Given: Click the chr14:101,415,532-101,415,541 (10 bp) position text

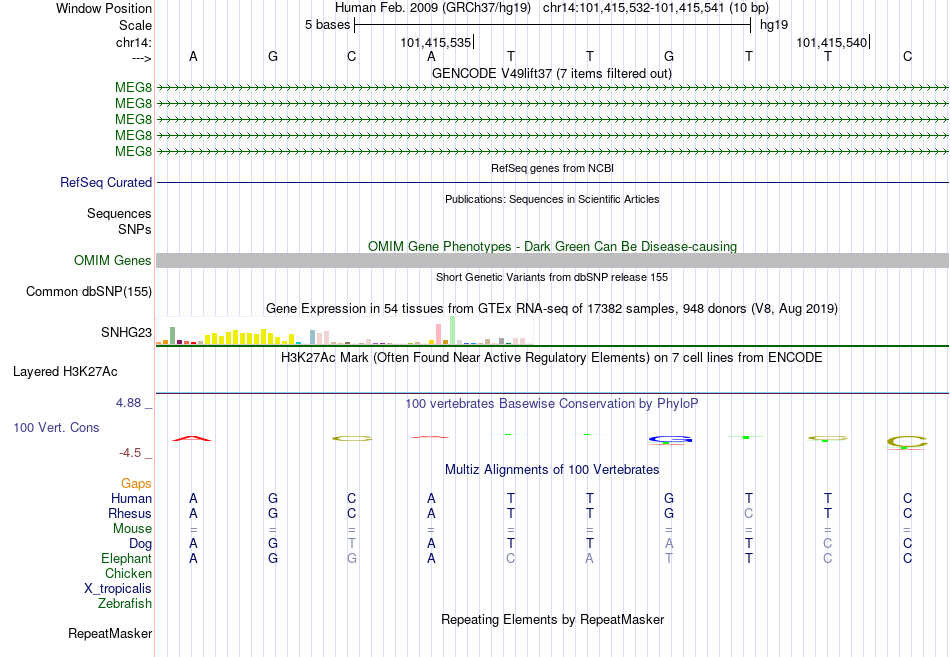Looking at the screenshot, I should 656,8.
